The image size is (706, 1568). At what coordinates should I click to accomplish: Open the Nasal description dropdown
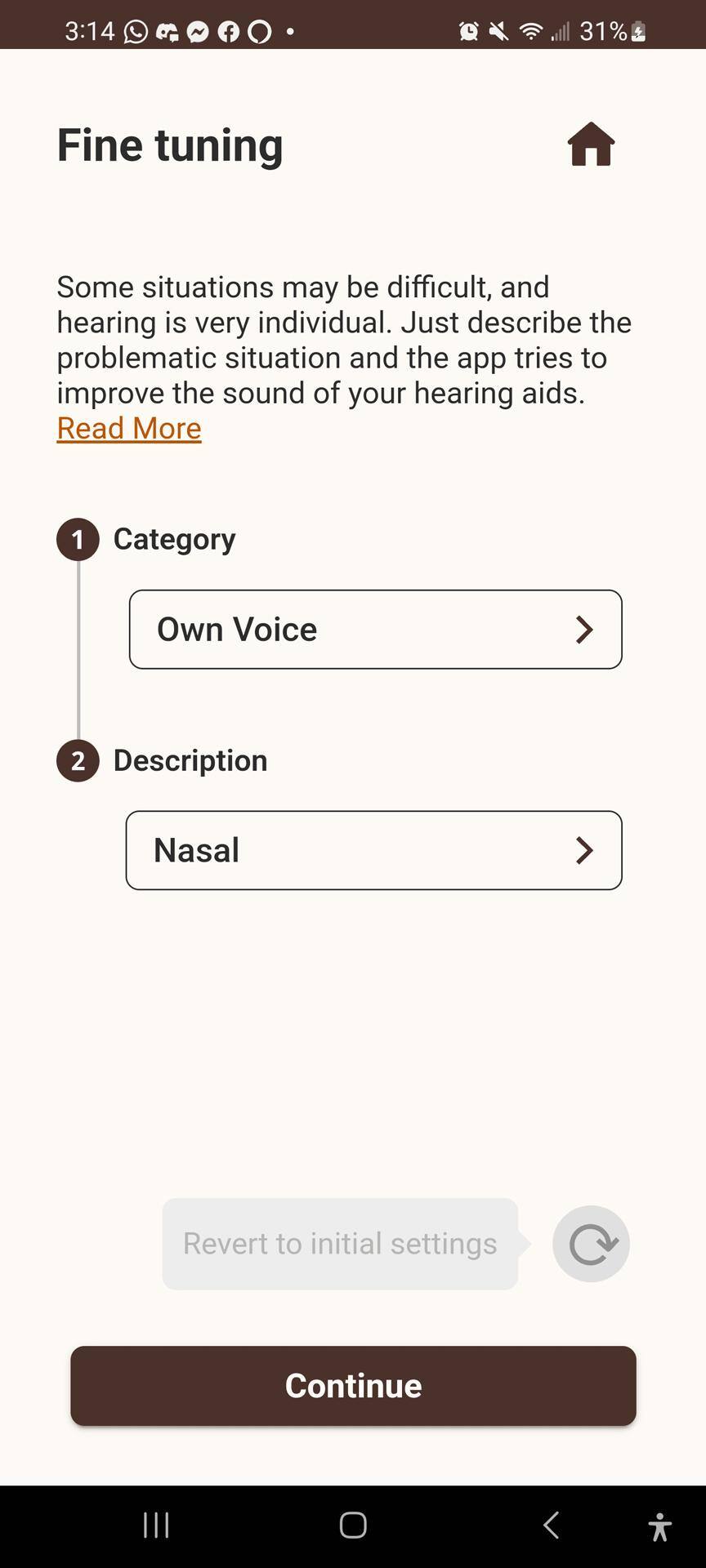(x=373, y=850)
